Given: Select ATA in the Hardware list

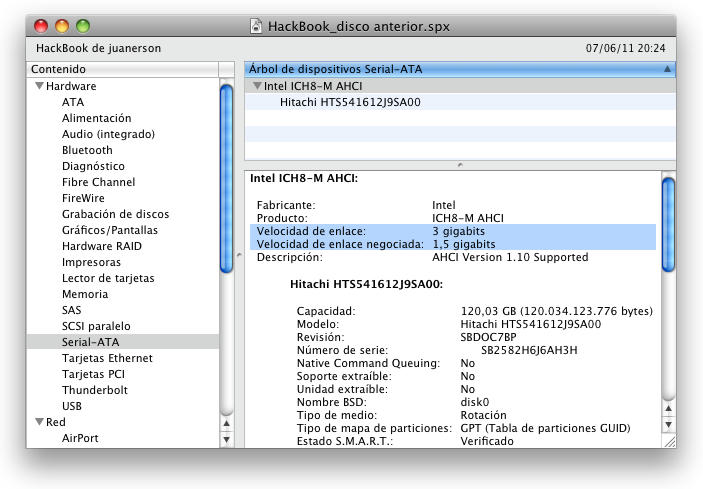Looking at the screenshot, I should 73,102.
